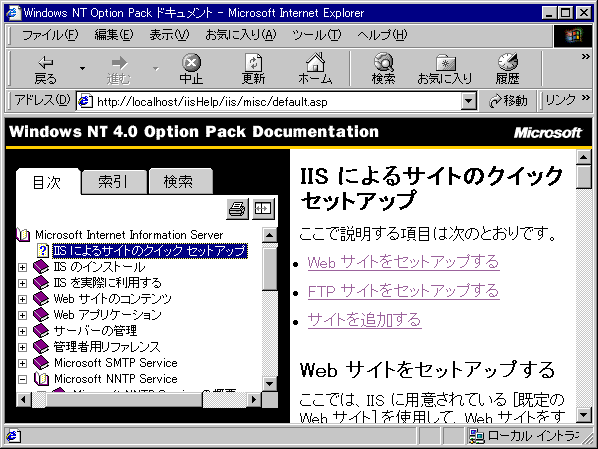Expand the Web アプリケーション node
Viewport: 598px width, 449px height.
23,315
